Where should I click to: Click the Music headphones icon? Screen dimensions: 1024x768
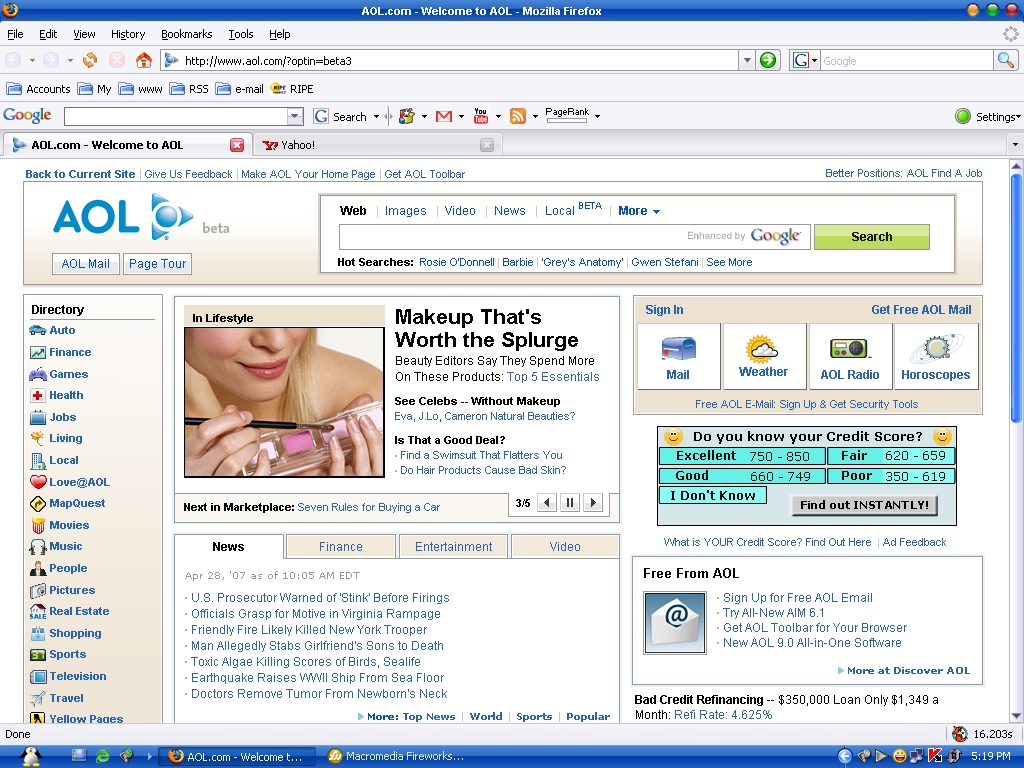pos(38,547)
